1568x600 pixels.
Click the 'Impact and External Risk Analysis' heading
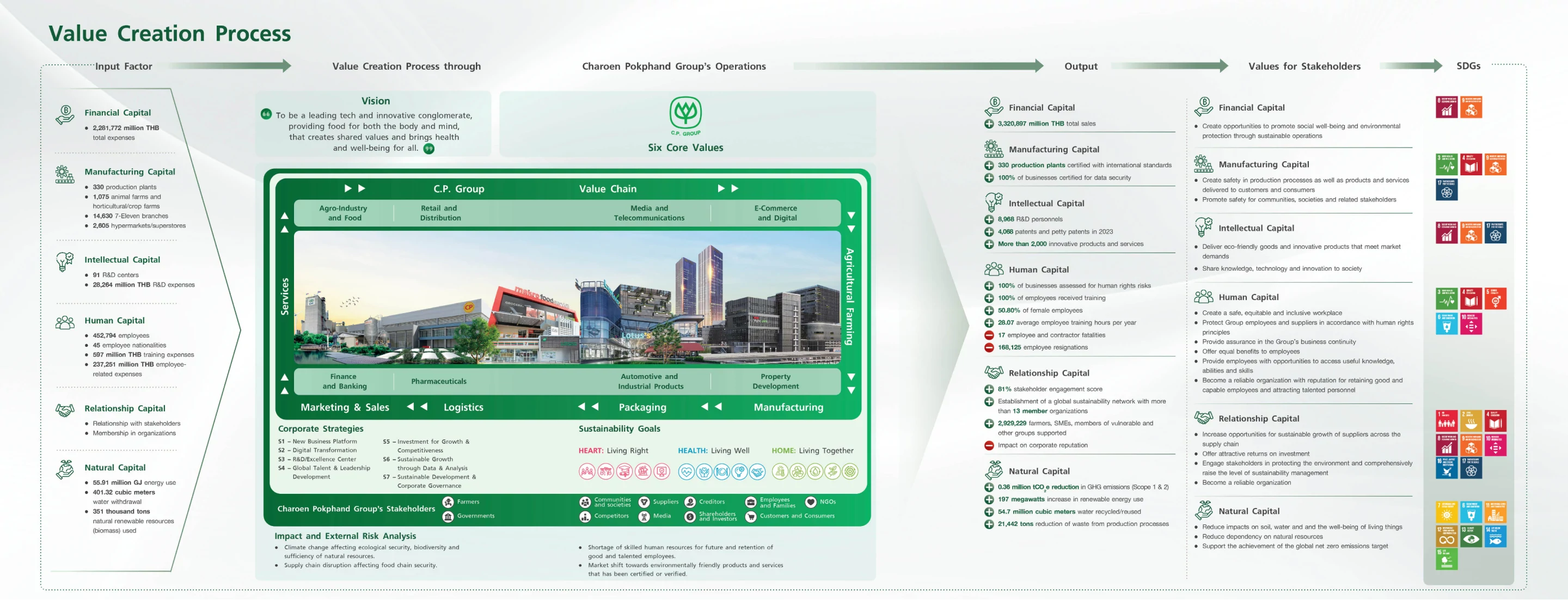(x=345, y=536)
